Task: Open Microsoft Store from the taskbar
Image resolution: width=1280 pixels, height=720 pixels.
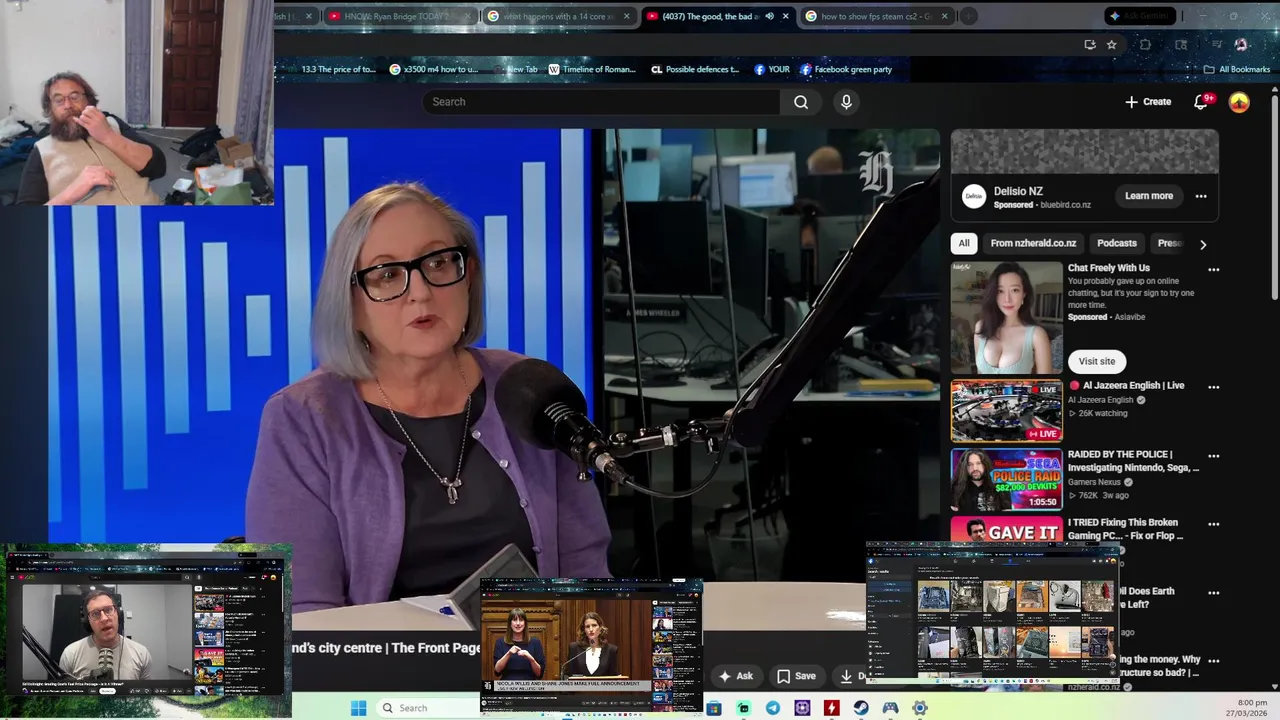Action: coord(713,708)
